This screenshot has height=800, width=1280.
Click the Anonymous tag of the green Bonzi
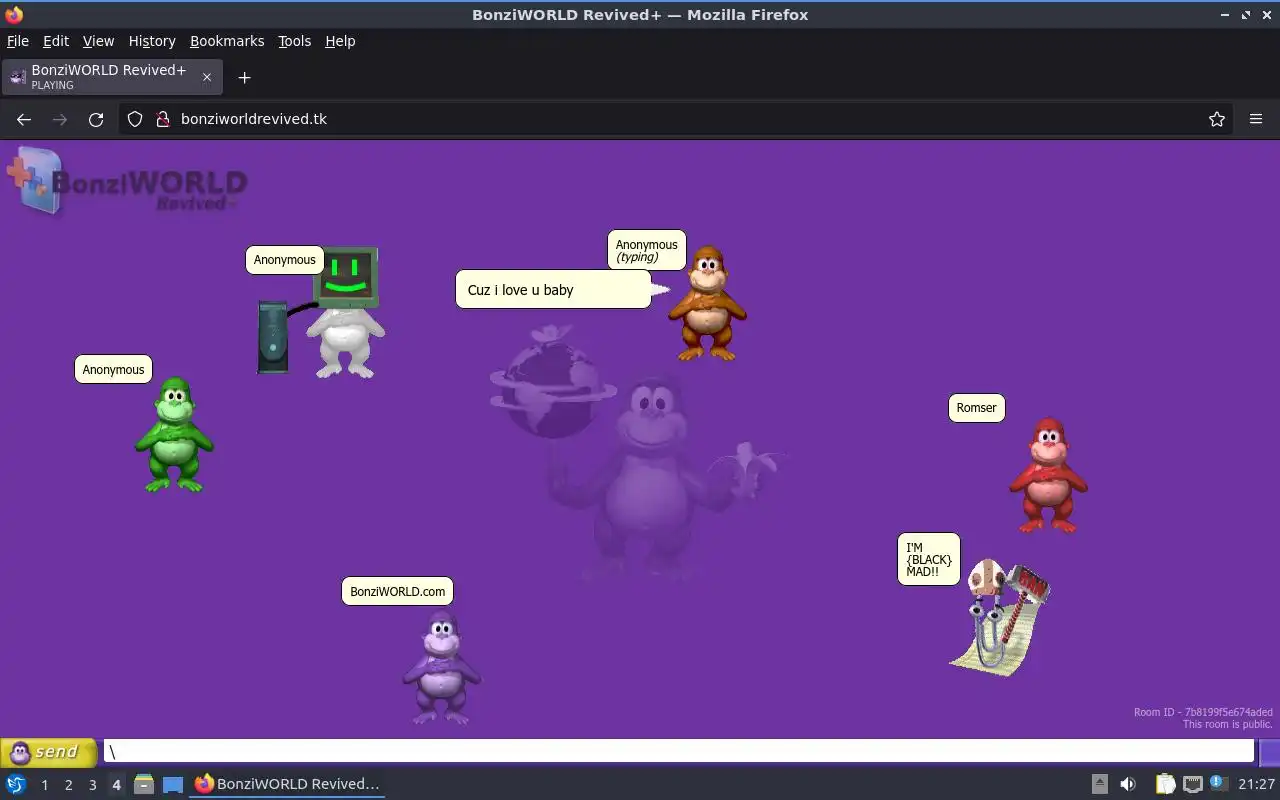tap(113, 370)
